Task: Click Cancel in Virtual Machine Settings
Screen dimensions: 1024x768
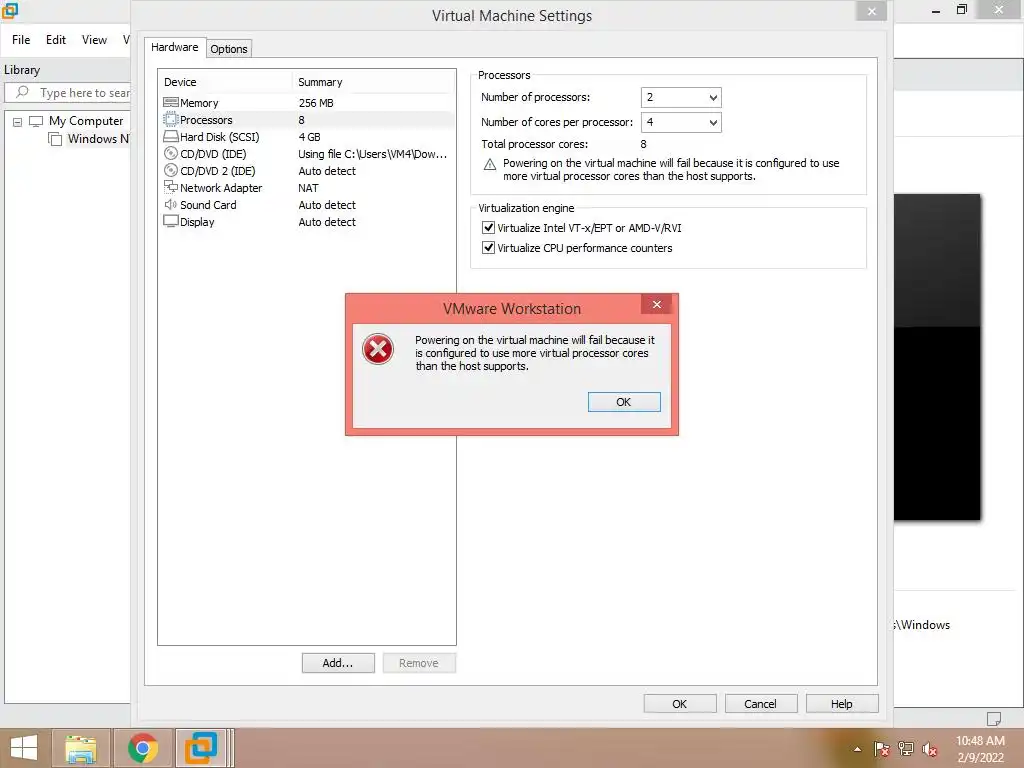Action: 761,704
